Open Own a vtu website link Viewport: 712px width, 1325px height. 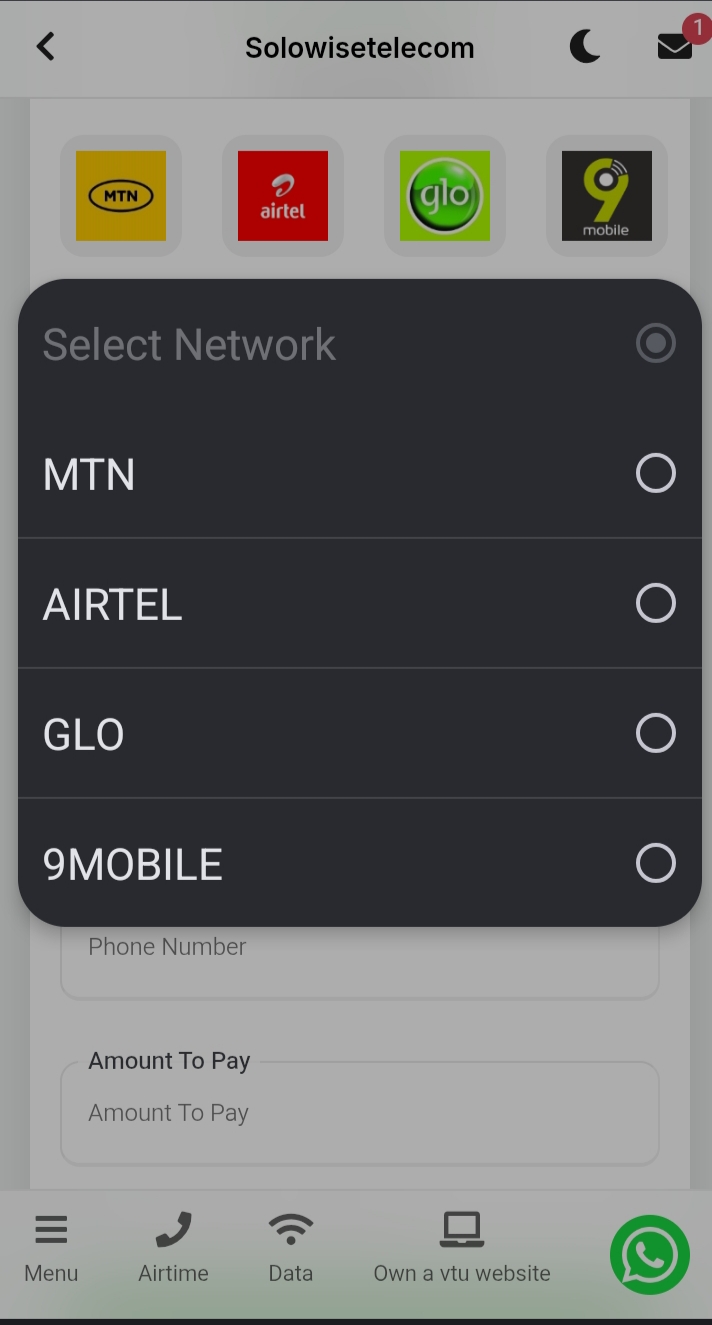[x=462, y=1249]
